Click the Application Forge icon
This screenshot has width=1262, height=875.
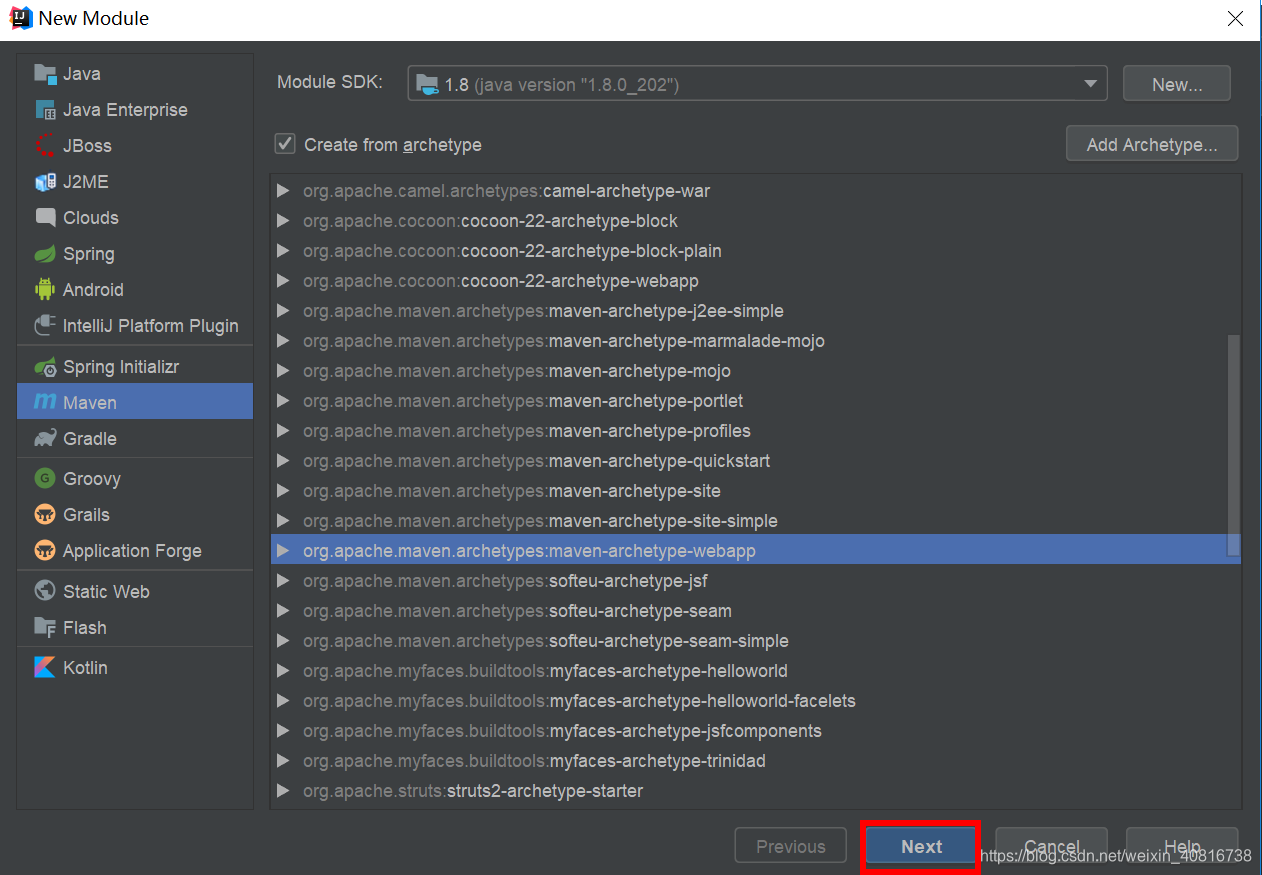tap(45, 551)
